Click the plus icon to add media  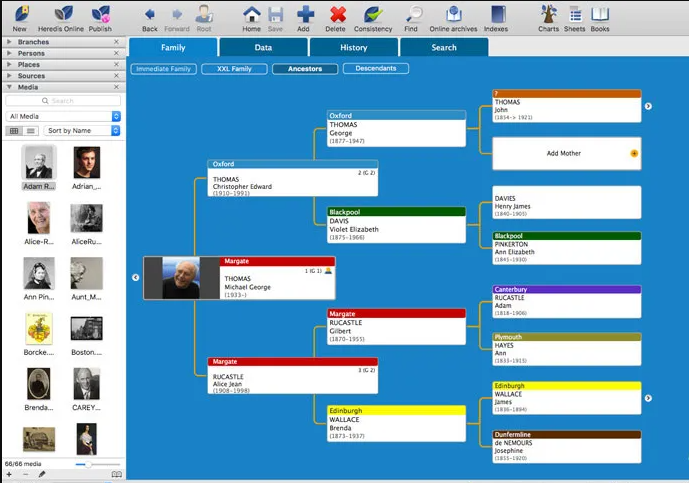9,474
